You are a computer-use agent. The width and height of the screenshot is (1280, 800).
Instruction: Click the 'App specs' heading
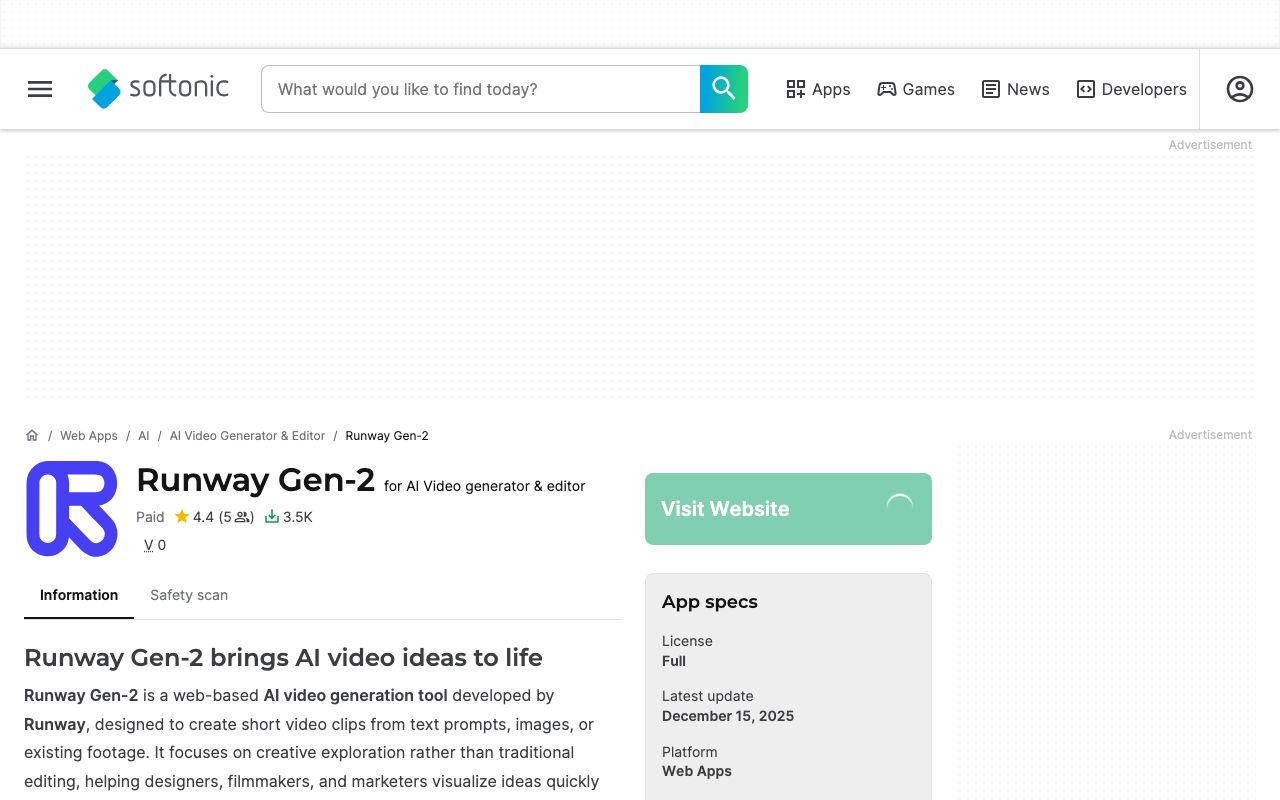(710, 602)
